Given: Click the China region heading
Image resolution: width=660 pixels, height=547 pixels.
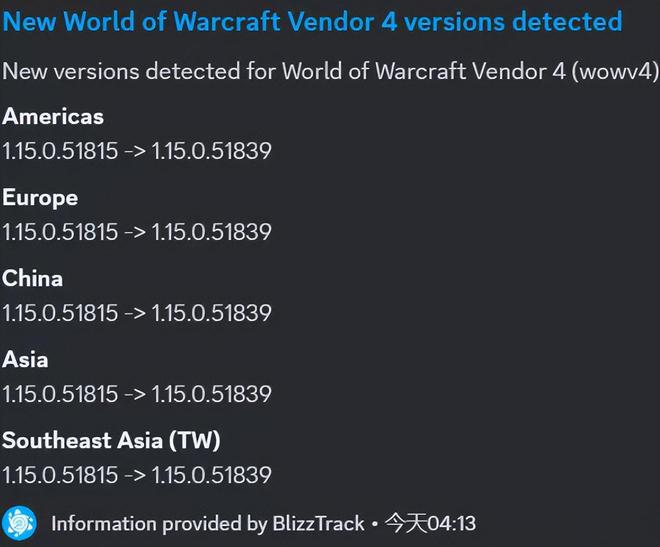Looking at the screenshot, I should (x=32, y=279).
